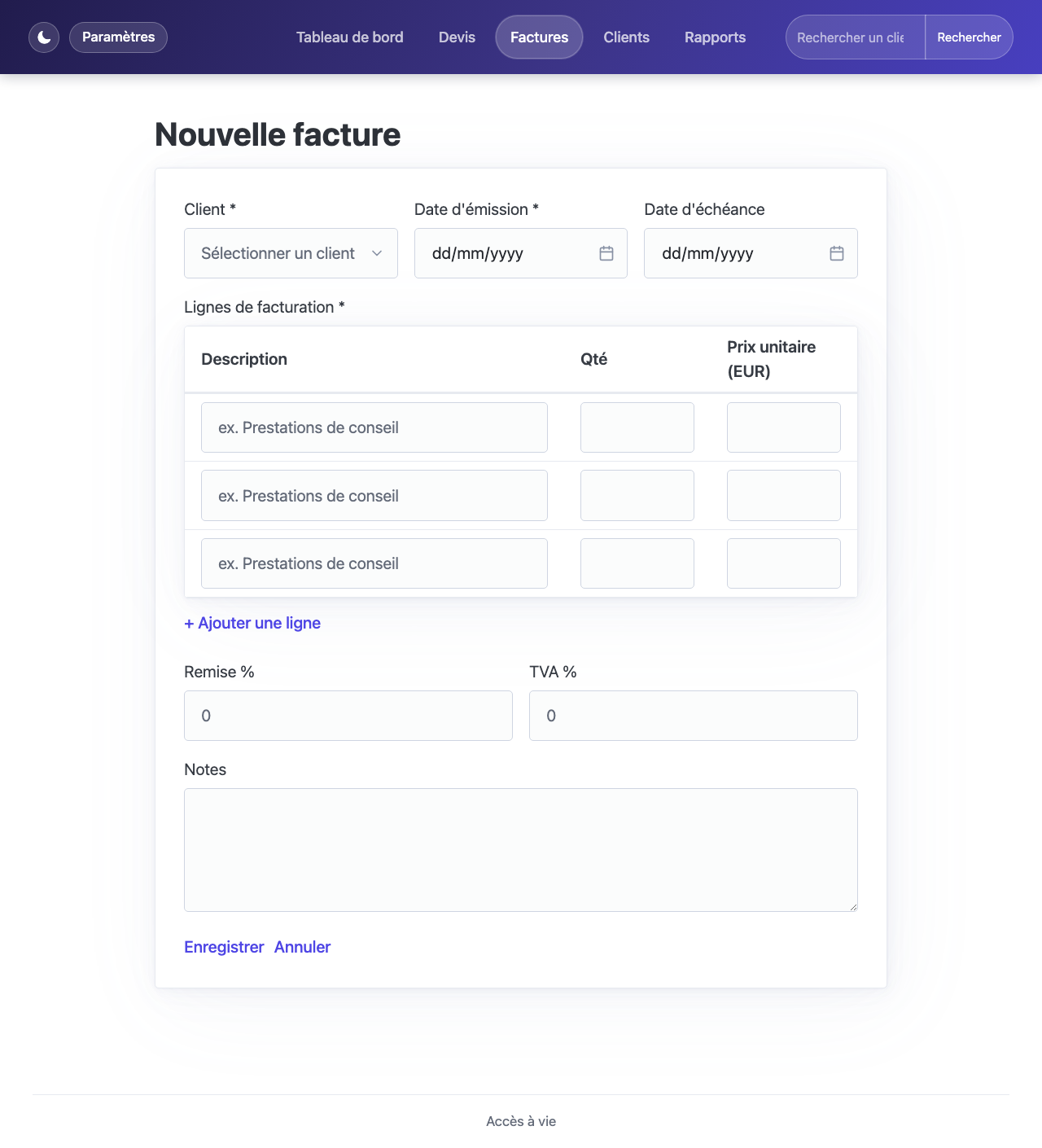Click the Rechercher search button
1042x1148 pixels.
[x=969, y=37]
